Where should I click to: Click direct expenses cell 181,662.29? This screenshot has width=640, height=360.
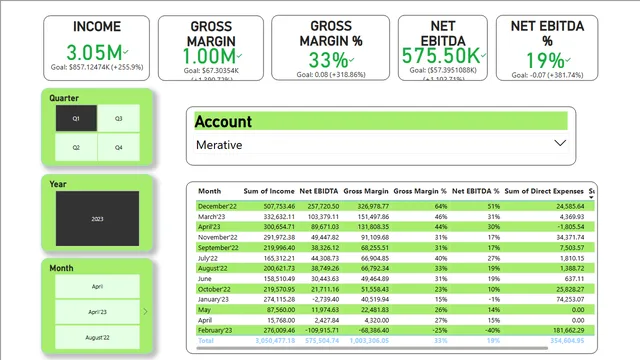point(568,330)
